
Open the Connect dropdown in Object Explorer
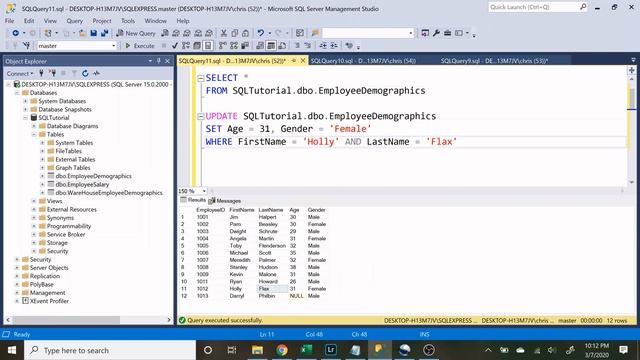pos(19,73)
